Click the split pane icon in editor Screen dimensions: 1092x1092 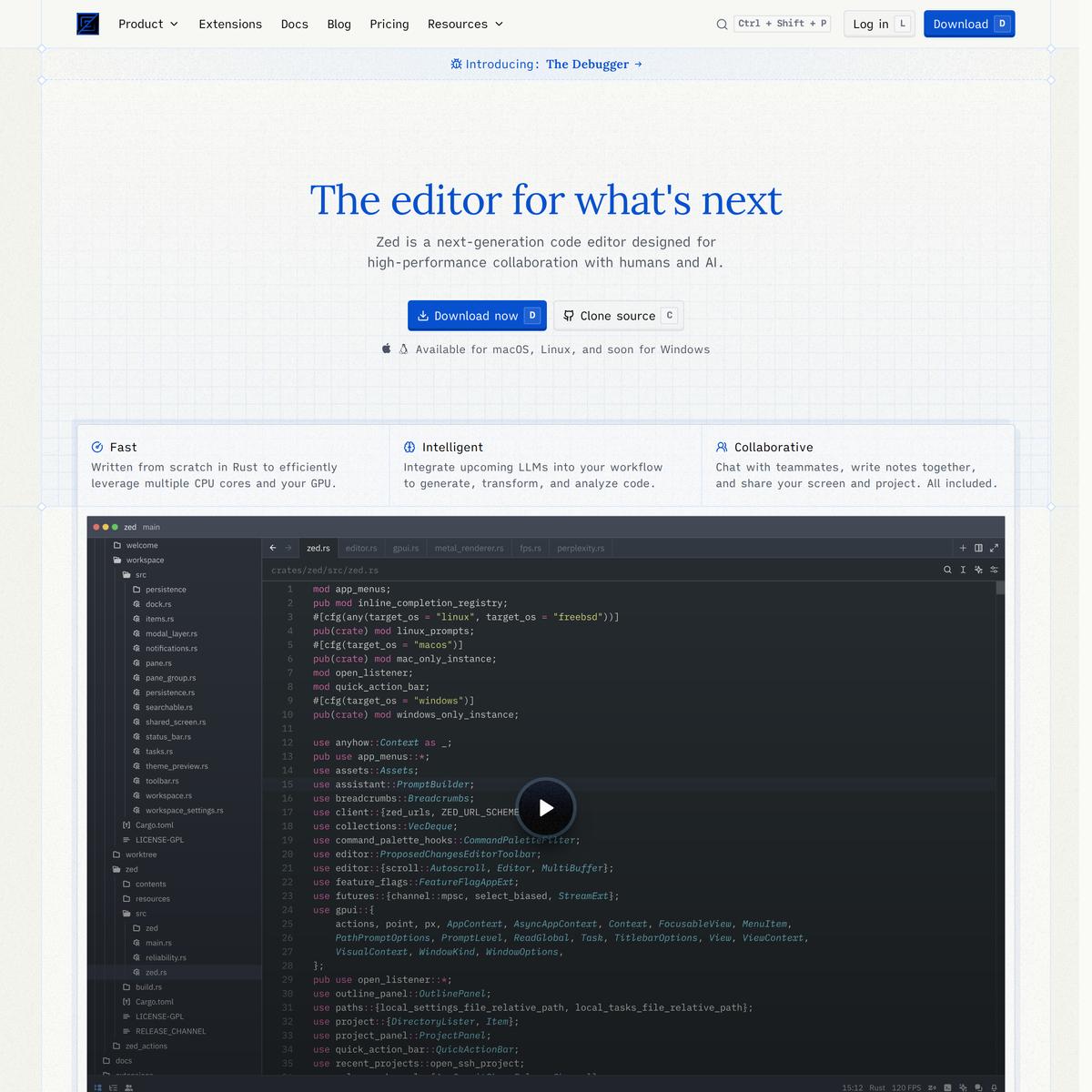tap(978, 548)
